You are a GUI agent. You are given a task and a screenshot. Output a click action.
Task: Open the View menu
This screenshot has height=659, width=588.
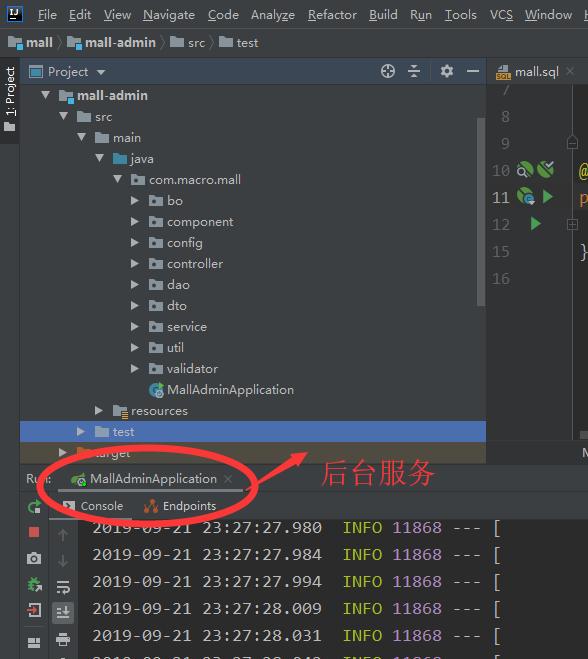[117, 15]
